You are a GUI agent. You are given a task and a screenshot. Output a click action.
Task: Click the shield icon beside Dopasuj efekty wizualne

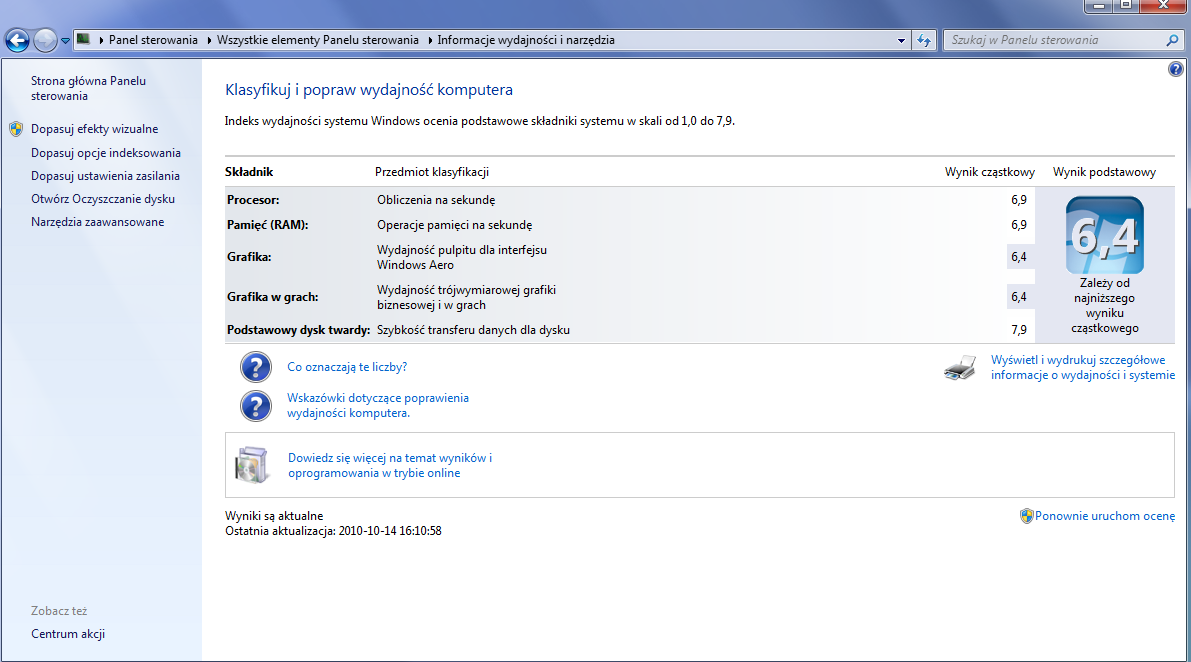16,129
